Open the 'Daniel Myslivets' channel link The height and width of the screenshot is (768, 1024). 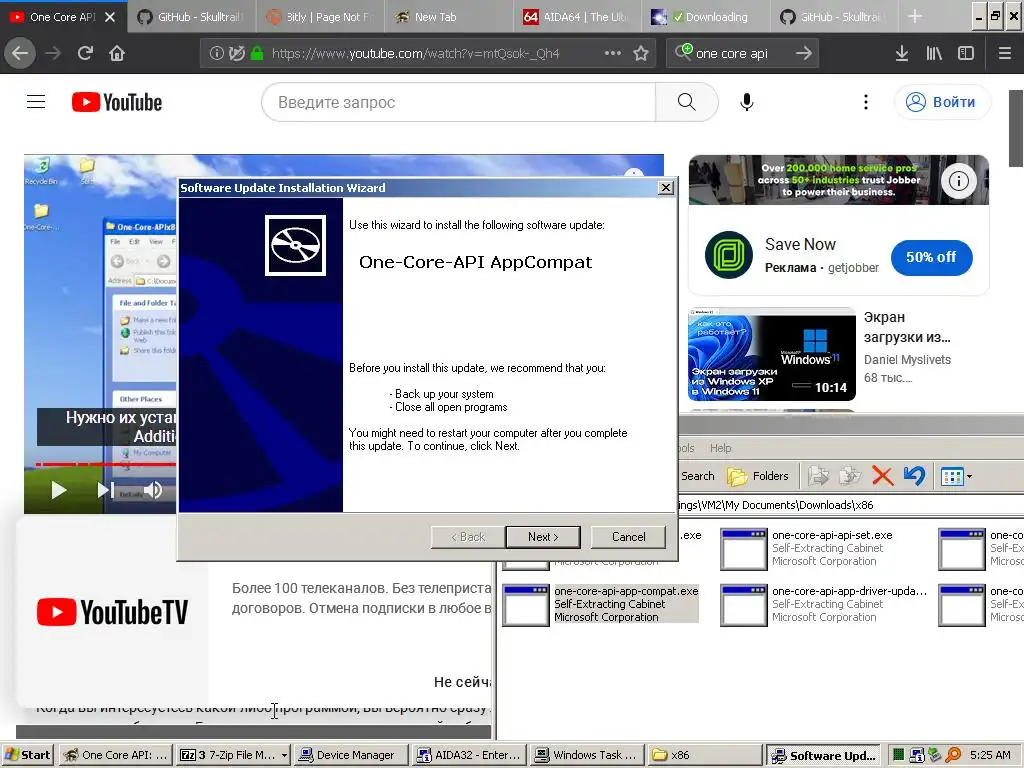point(907,360)
